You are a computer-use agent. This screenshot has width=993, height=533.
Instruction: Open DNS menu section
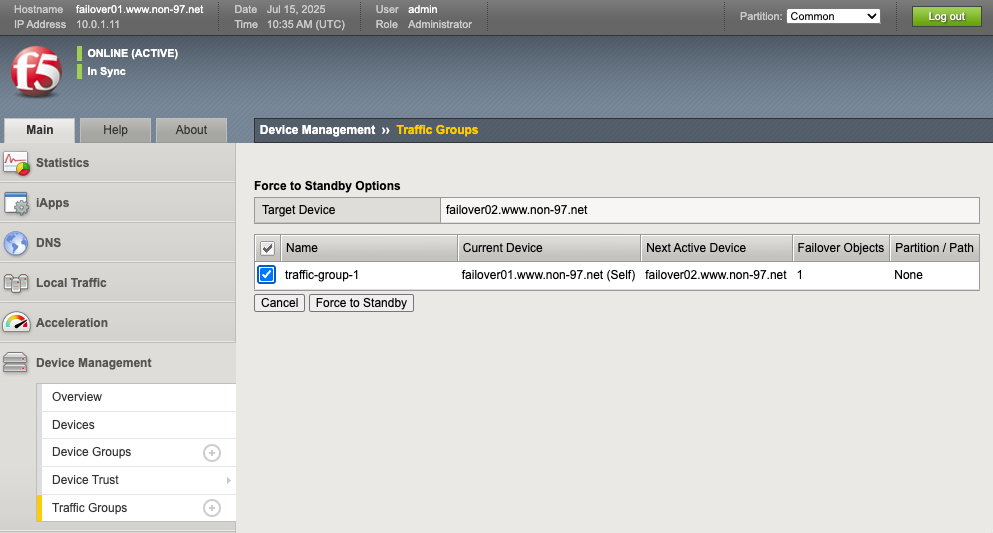[x=118, y=242]
